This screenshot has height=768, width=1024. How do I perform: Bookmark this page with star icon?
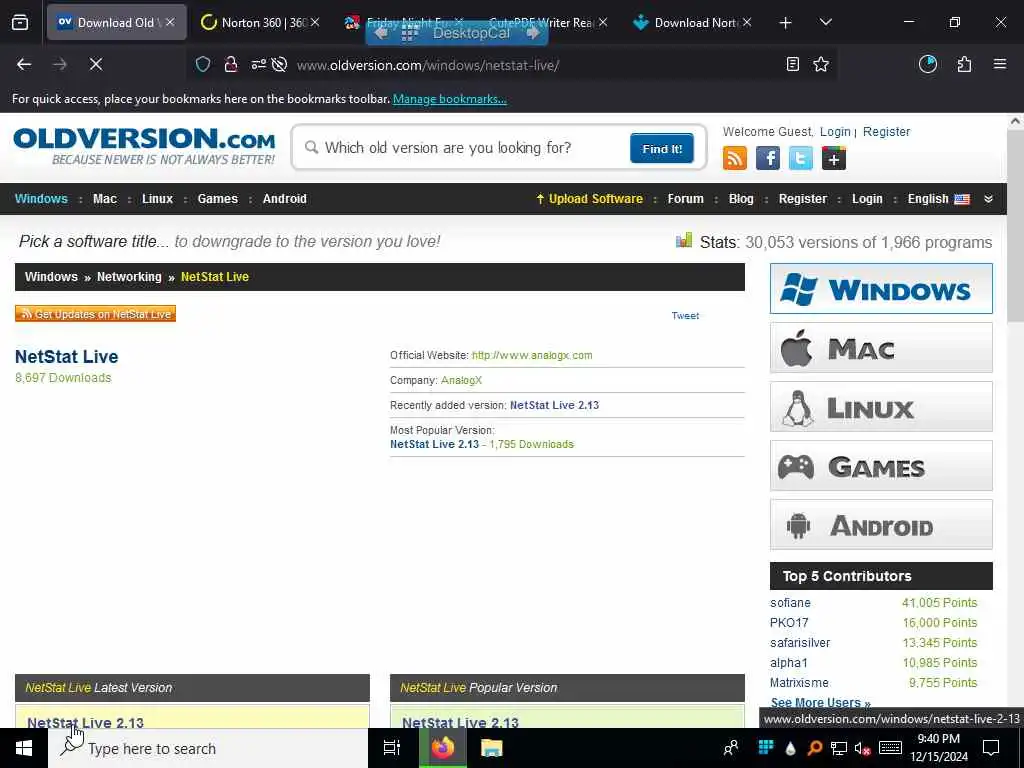tap(821, 64)
